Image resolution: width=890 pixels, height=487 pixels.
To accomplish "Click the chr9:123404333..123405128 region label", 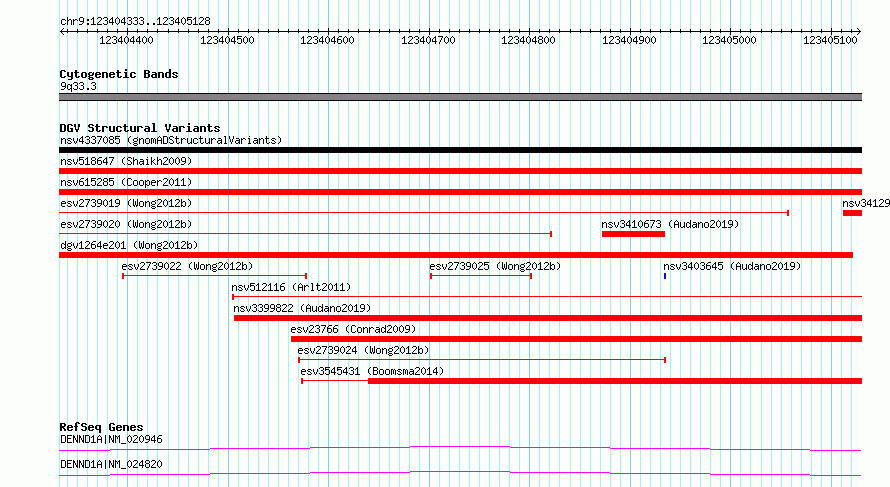I will point(135,21).
